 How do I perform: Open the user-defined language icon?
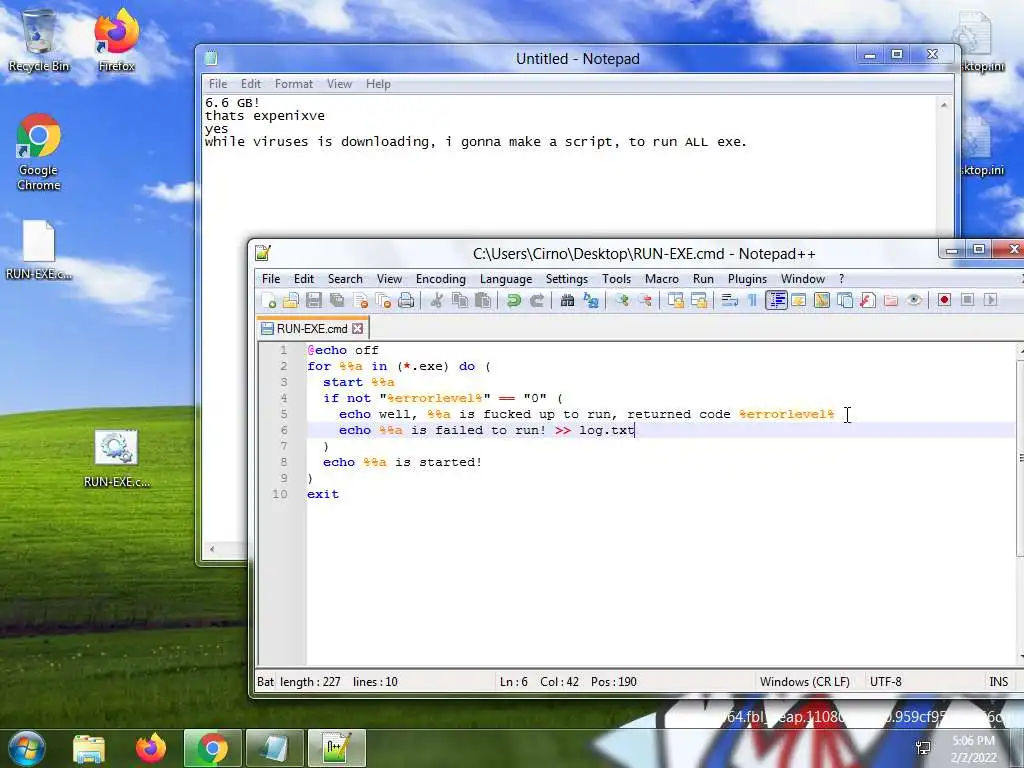799,300
